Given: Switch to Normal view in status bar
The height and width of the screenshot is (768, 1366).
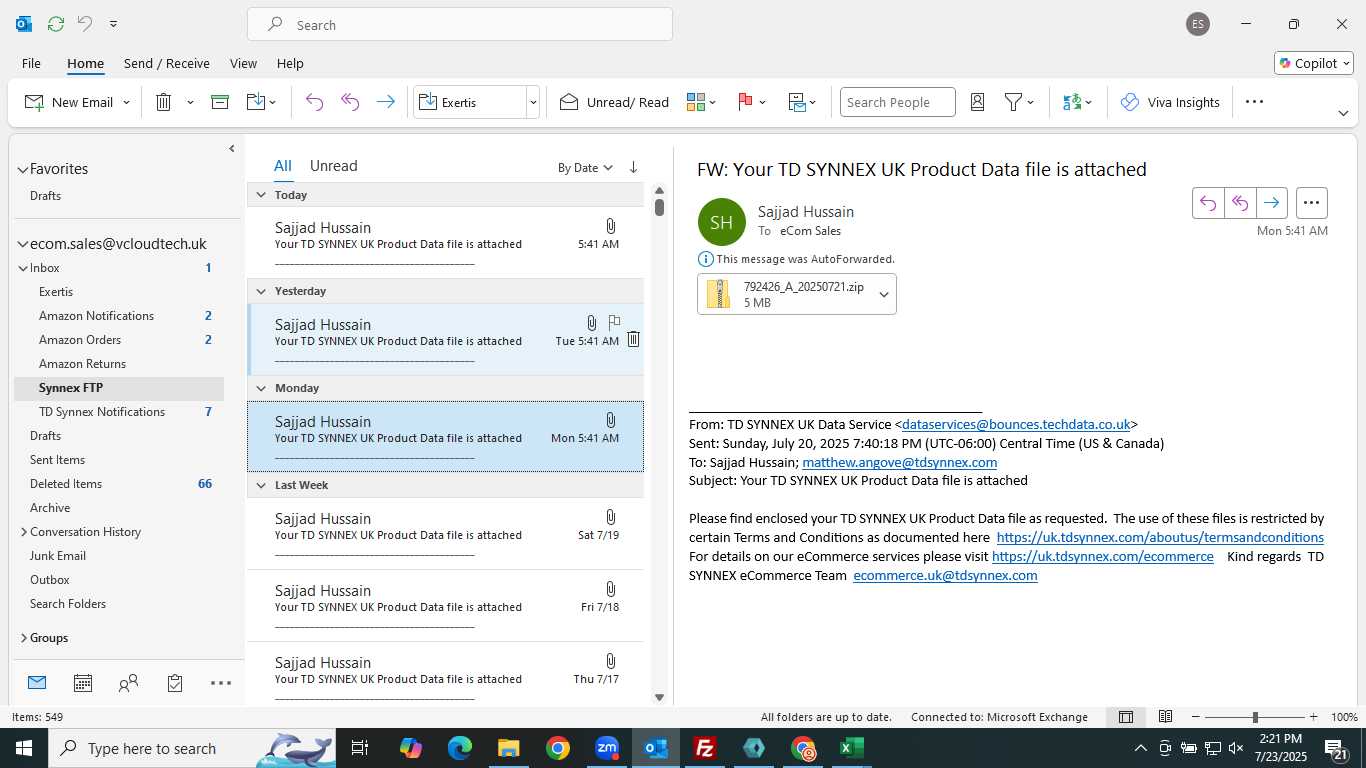Looking at the screenshot, I should click(1125, 717).
